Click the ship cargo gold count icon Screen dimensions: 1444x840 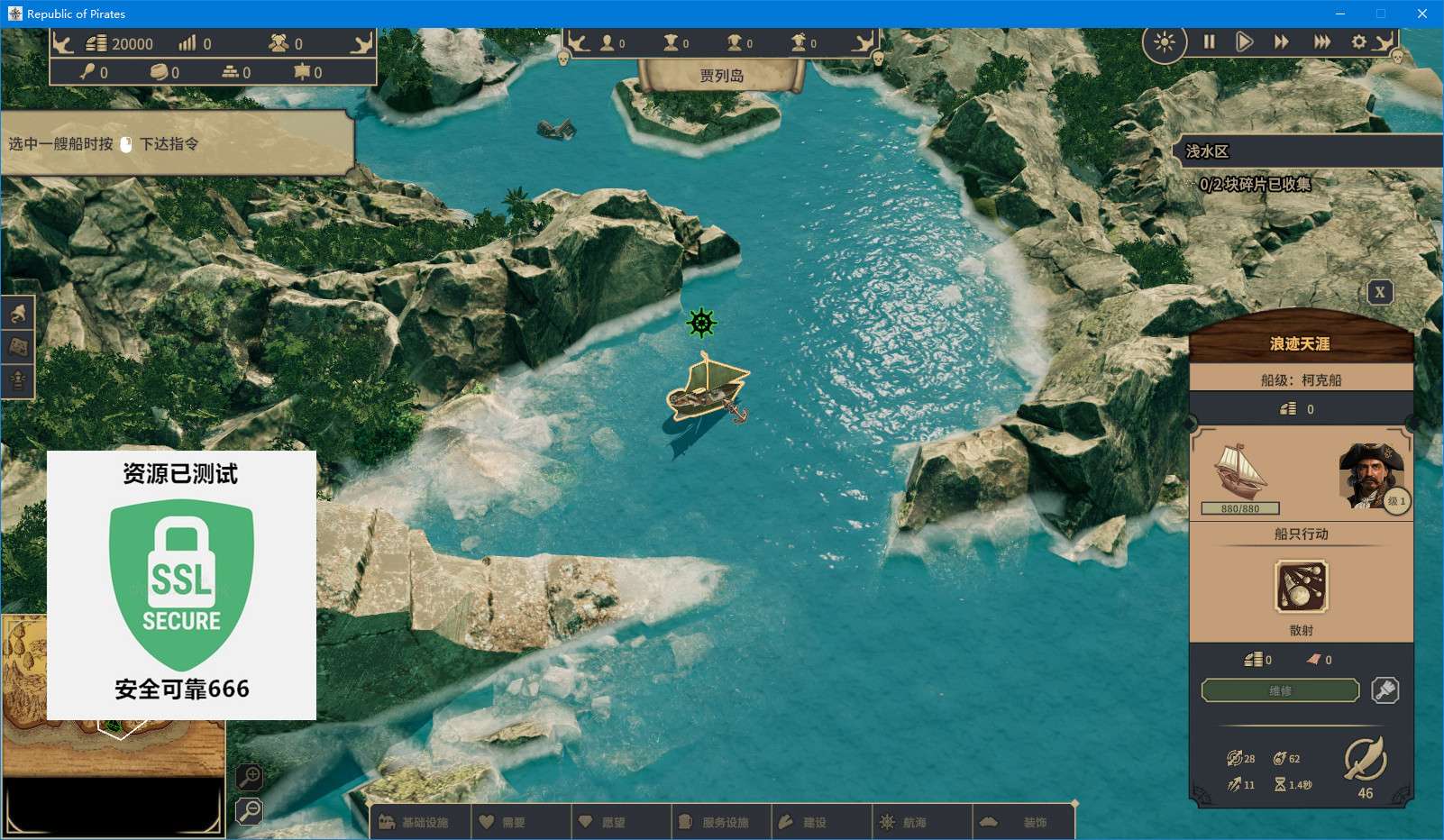click(1288, 409)
